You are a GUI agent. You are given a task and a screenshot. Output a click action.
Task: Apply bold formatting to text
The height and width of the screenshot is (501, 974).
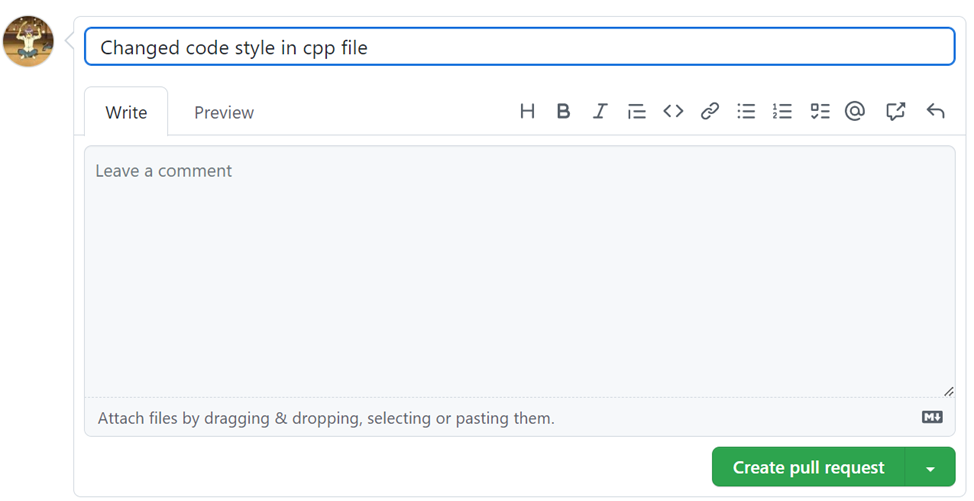click(563, 111)
